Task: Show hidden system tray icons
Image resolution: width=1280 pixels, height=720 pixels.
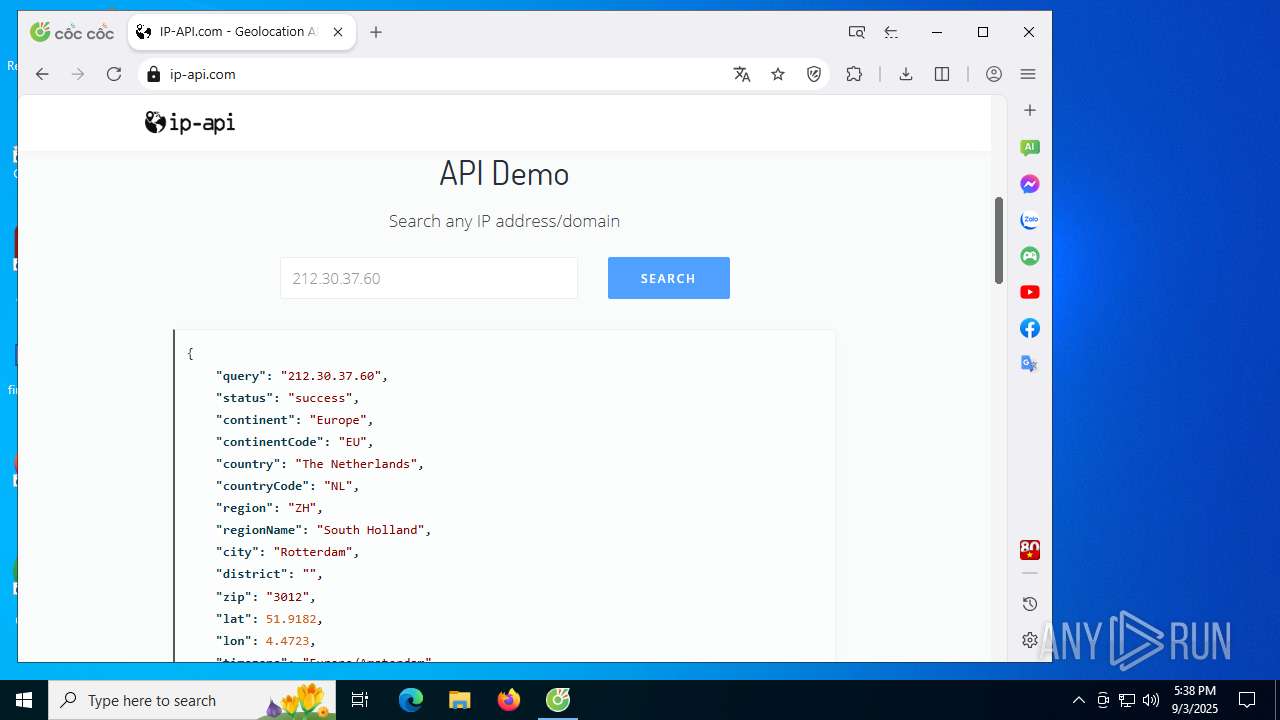Action: click(x=1078, y=700)
